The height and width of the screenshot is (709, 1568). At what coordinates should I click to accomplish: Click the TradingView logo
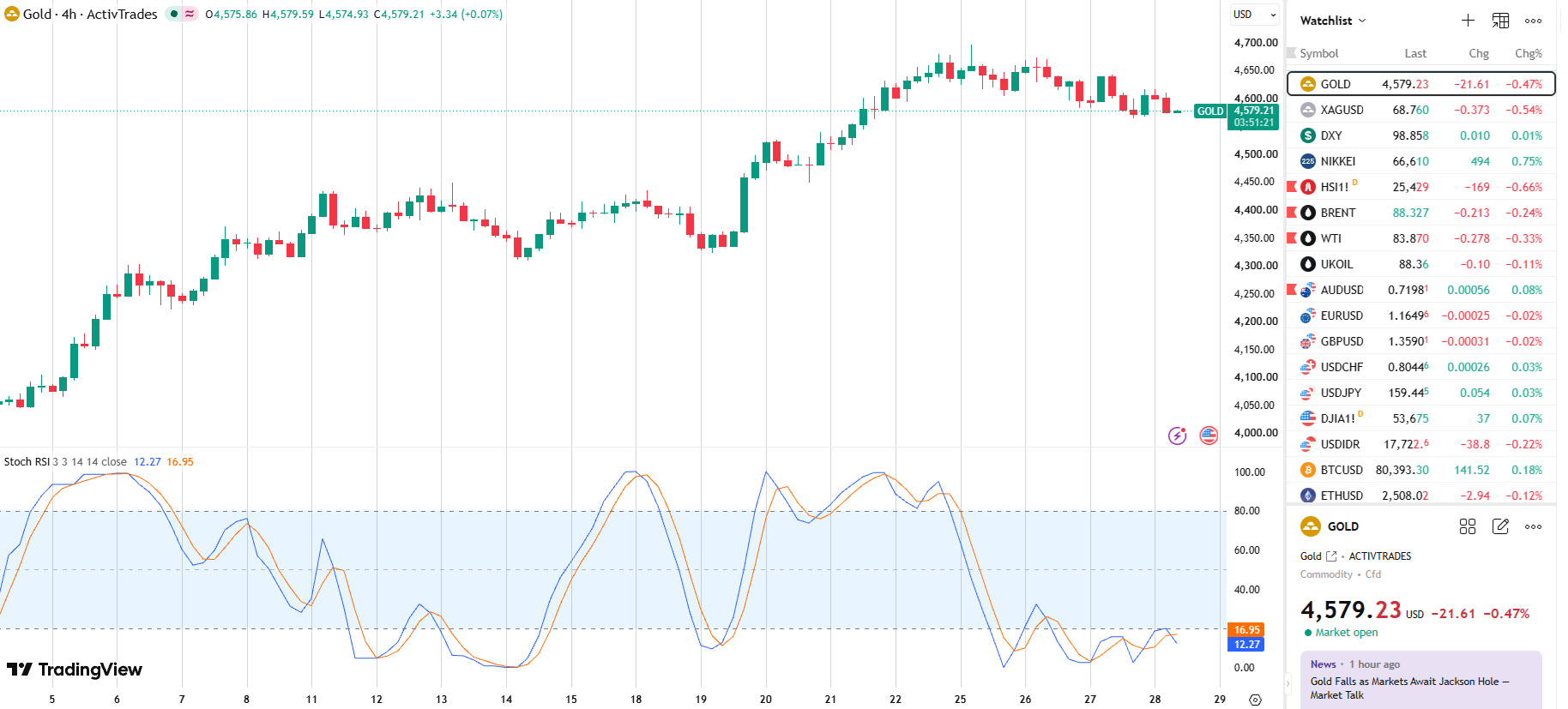click(75, 670)
